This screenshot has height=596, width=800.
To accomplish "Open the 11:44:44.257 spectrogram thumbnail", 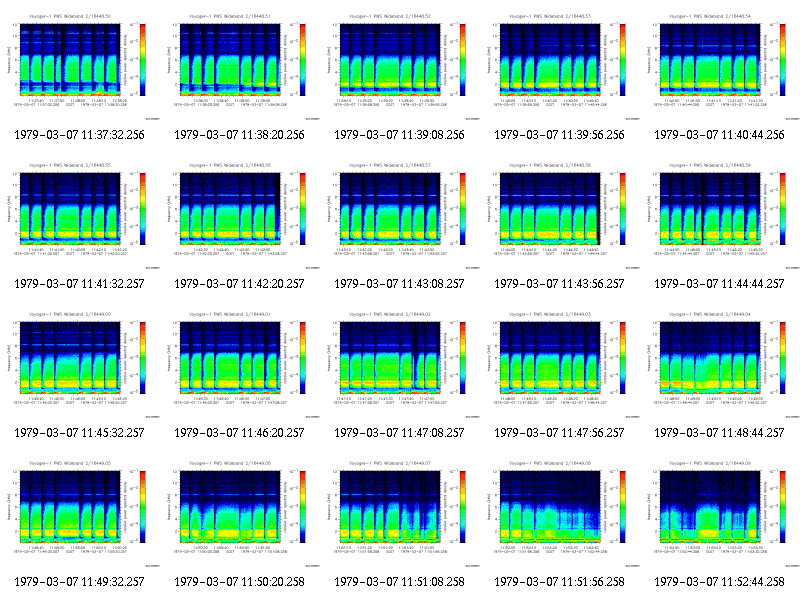I will [720, 215].
